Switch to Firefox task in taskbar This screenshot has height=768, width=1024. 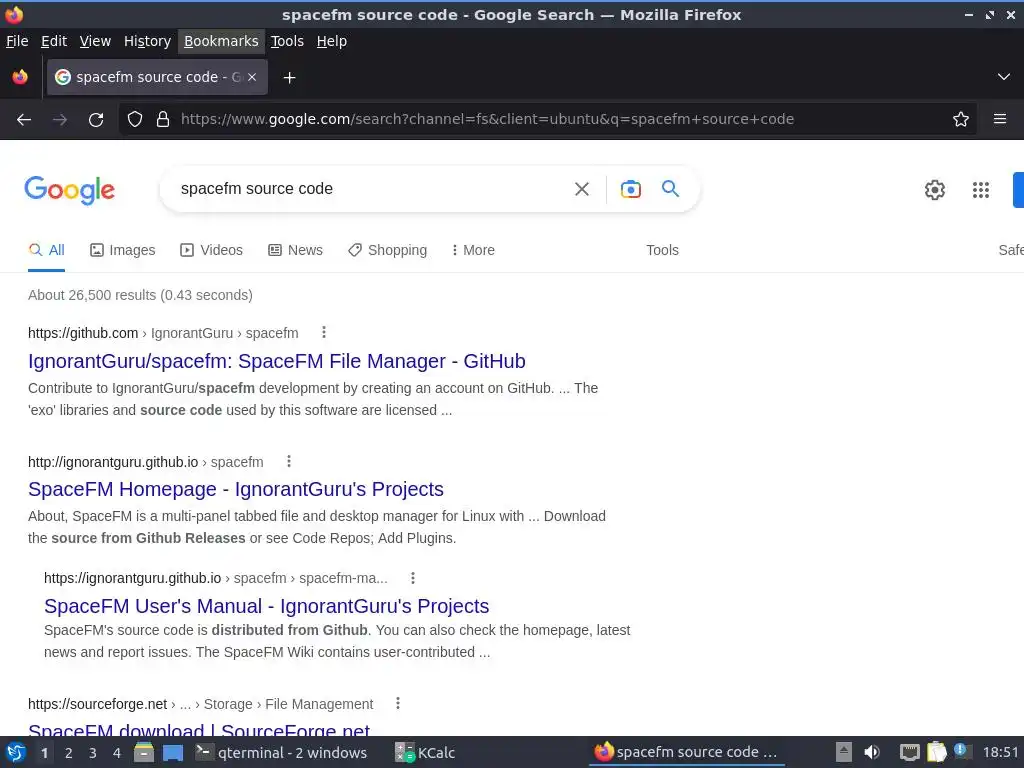(x=686, y=752)
